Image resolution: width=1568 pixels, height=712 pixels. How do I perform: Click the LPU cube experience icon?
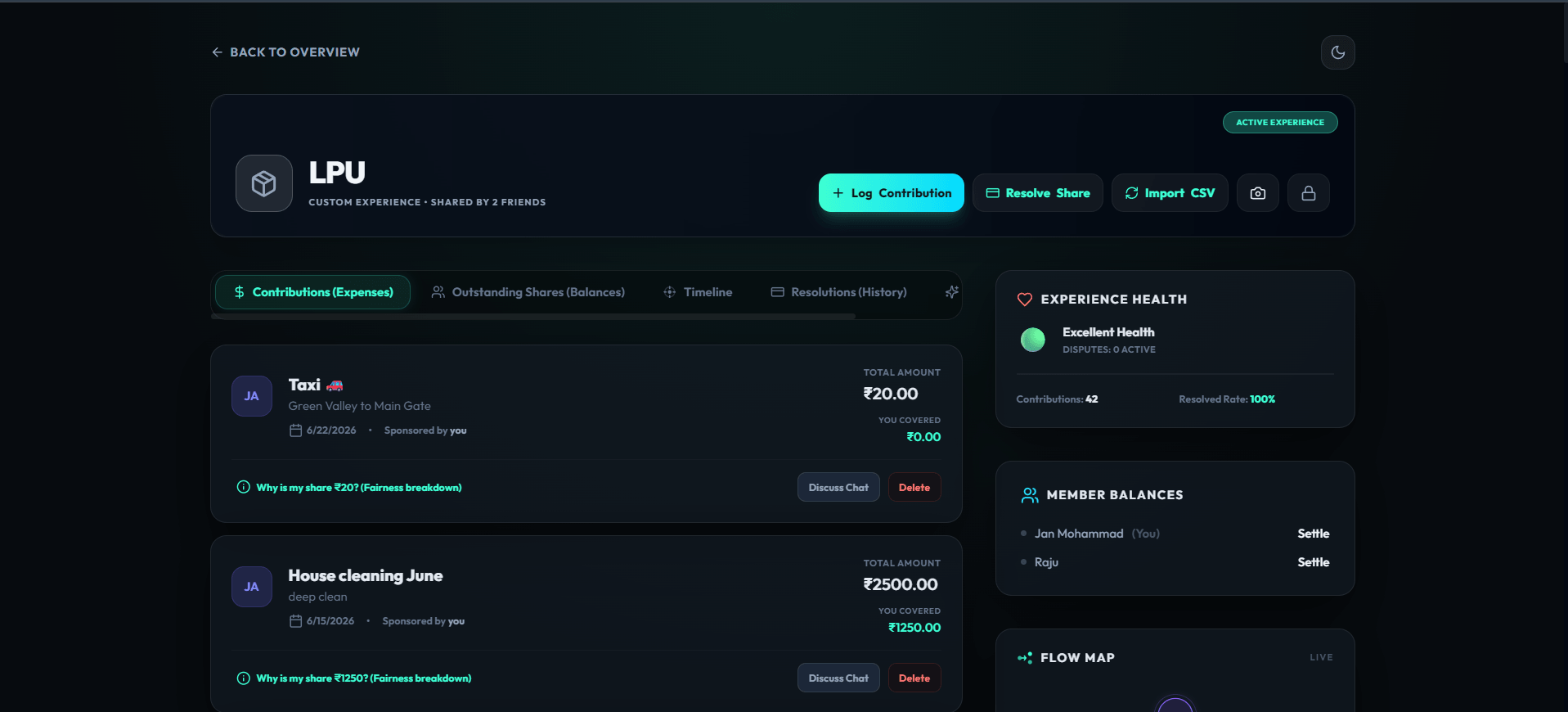coord(263,183)
